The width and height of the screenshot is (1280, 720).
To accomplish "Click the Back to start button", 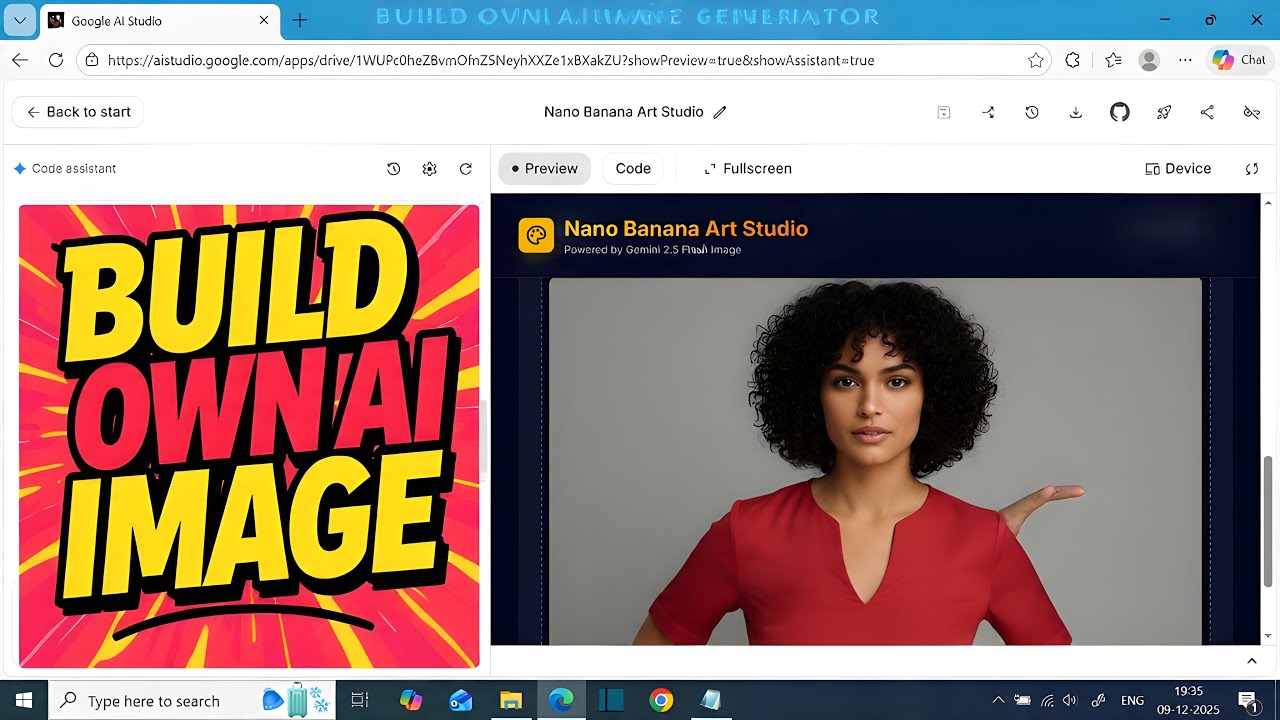I will click(x=78, y=112).
